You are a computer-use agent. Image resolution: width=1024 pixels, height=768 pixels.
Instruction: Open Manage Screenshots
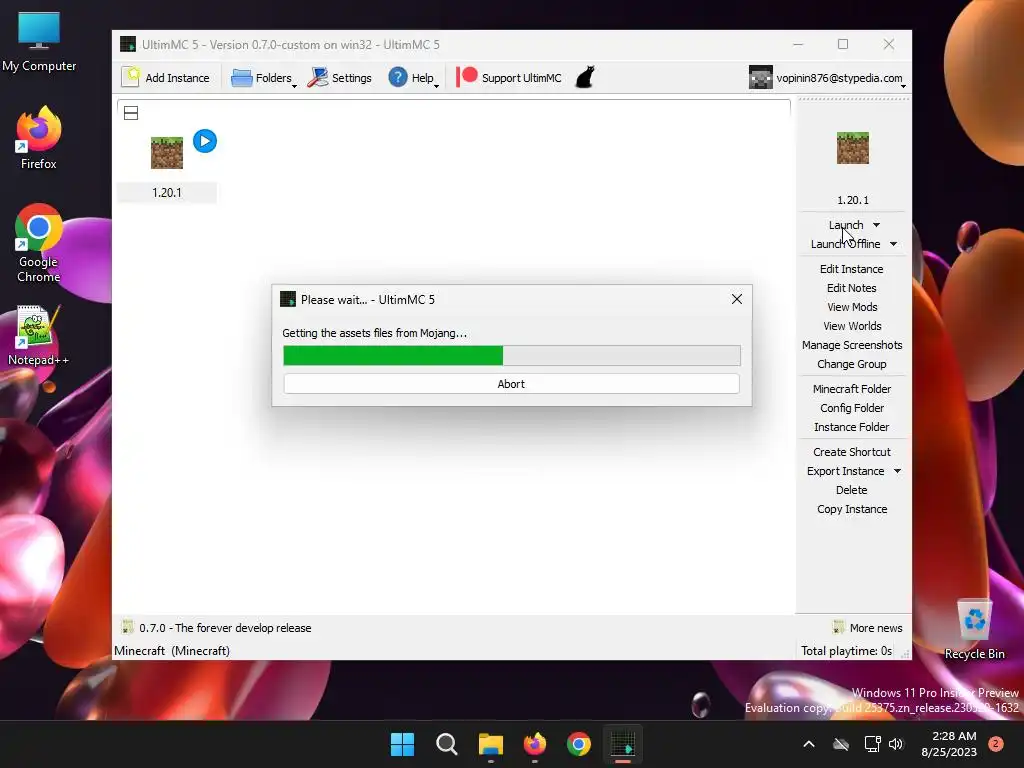[x=852, y=345]
